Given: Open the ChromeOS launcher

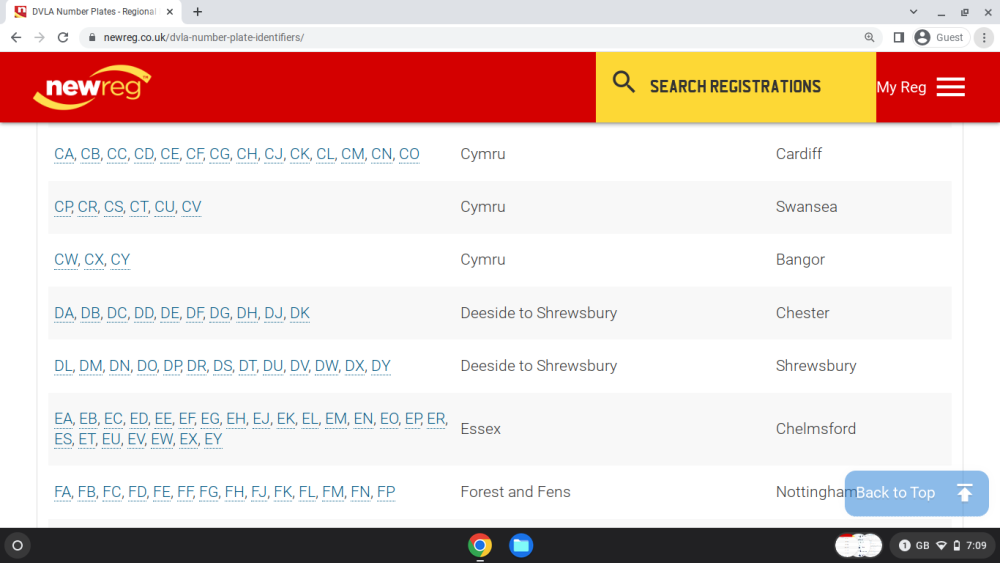Looking at the screenshot, I should [x=17, y=546].
